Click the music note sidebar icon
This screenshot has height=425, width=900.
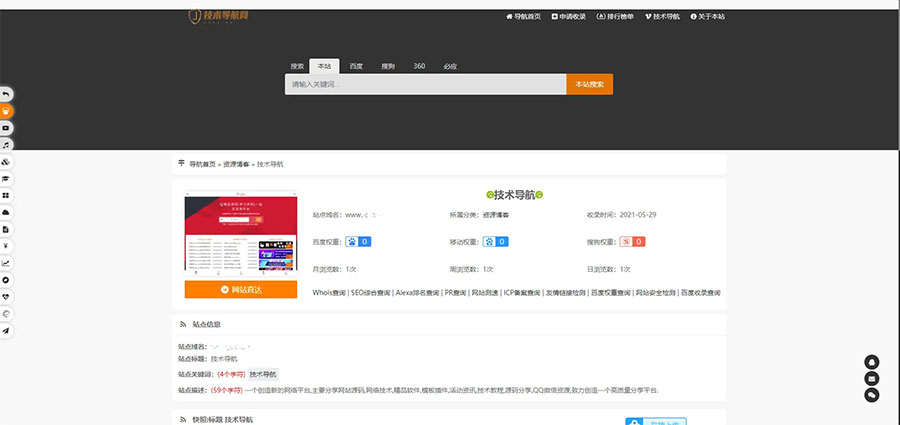(7, 144)
